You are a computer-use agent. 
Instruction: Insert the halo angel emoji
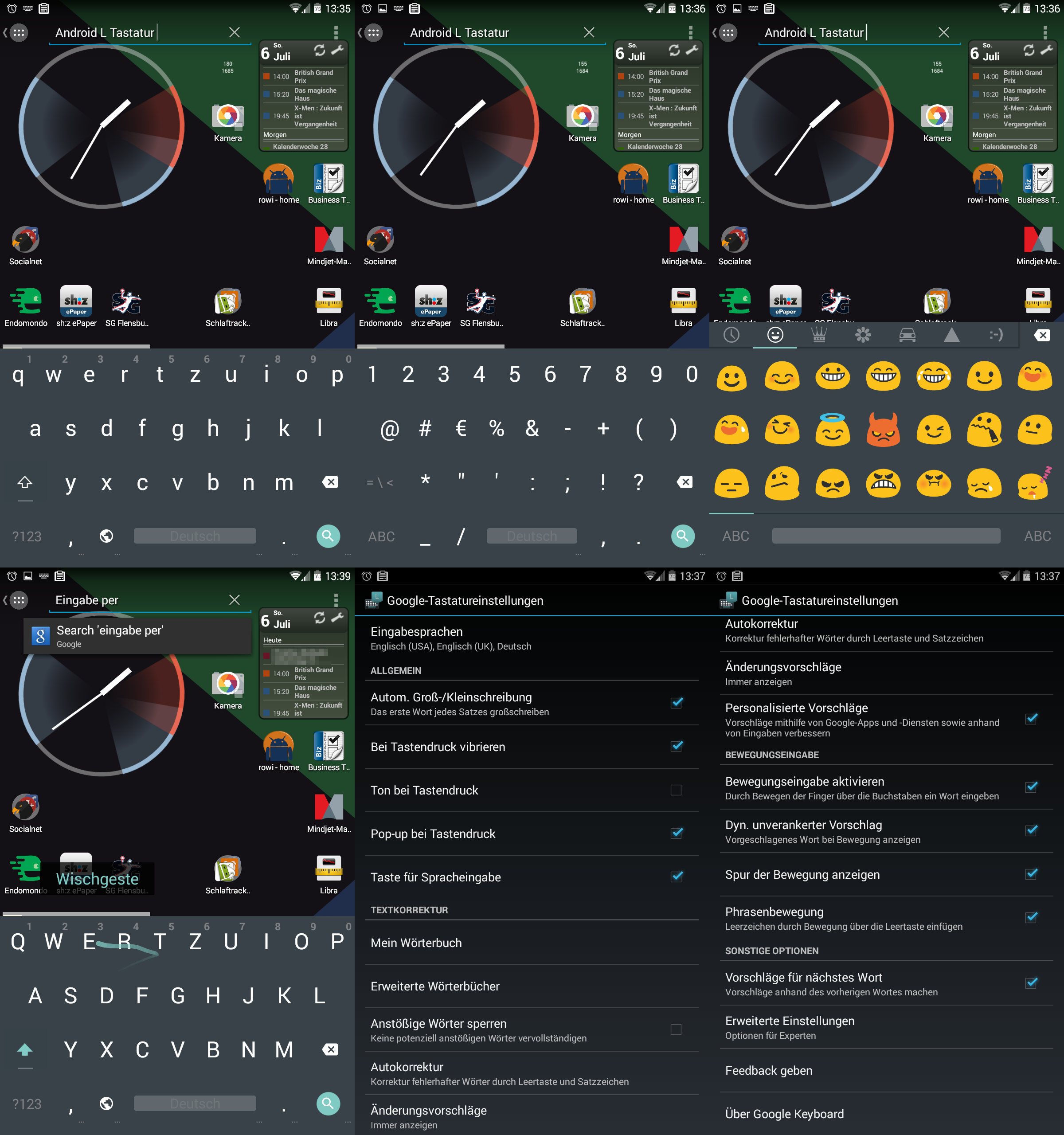(833, 430)
